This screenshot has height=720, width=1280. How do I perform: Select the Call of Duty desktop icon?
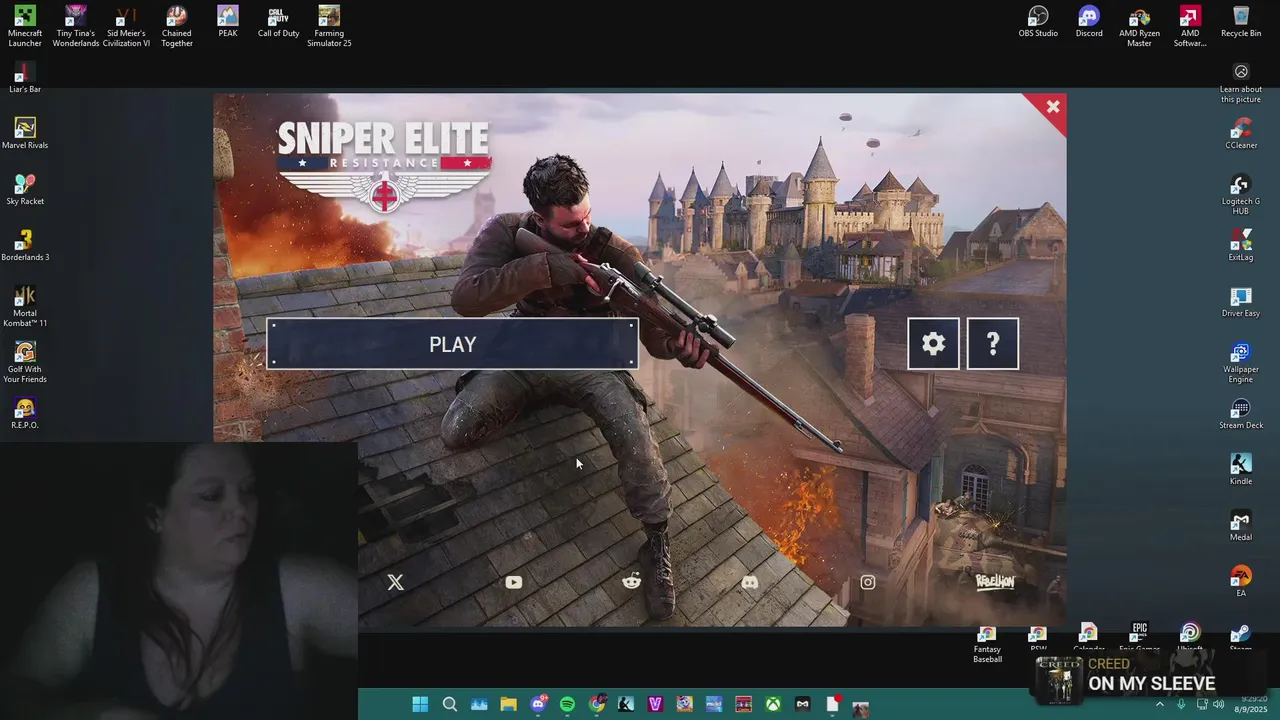click(x=278, y=22)
